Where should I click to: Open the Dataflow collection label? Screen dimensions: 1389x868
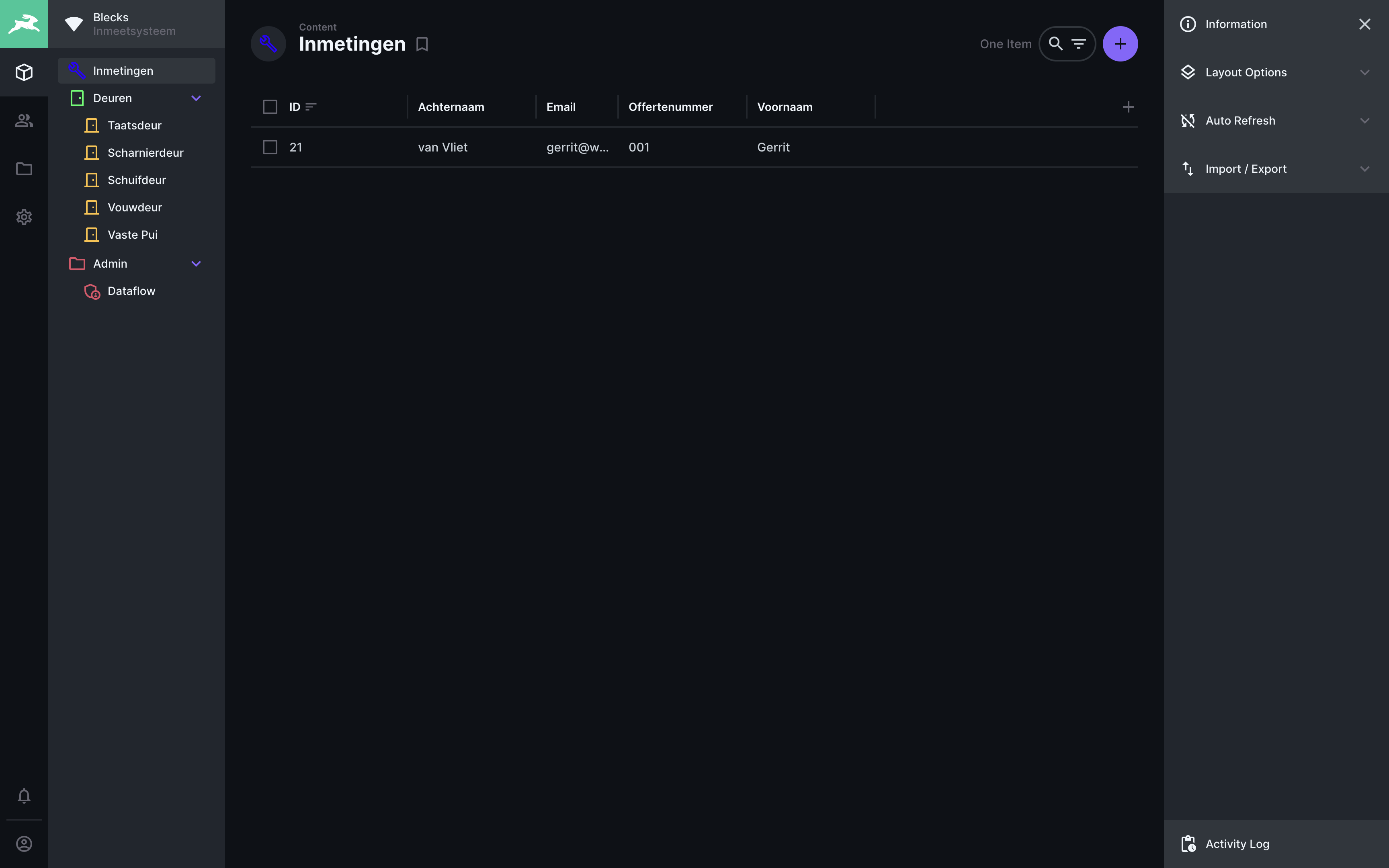(x=131, y=291)
